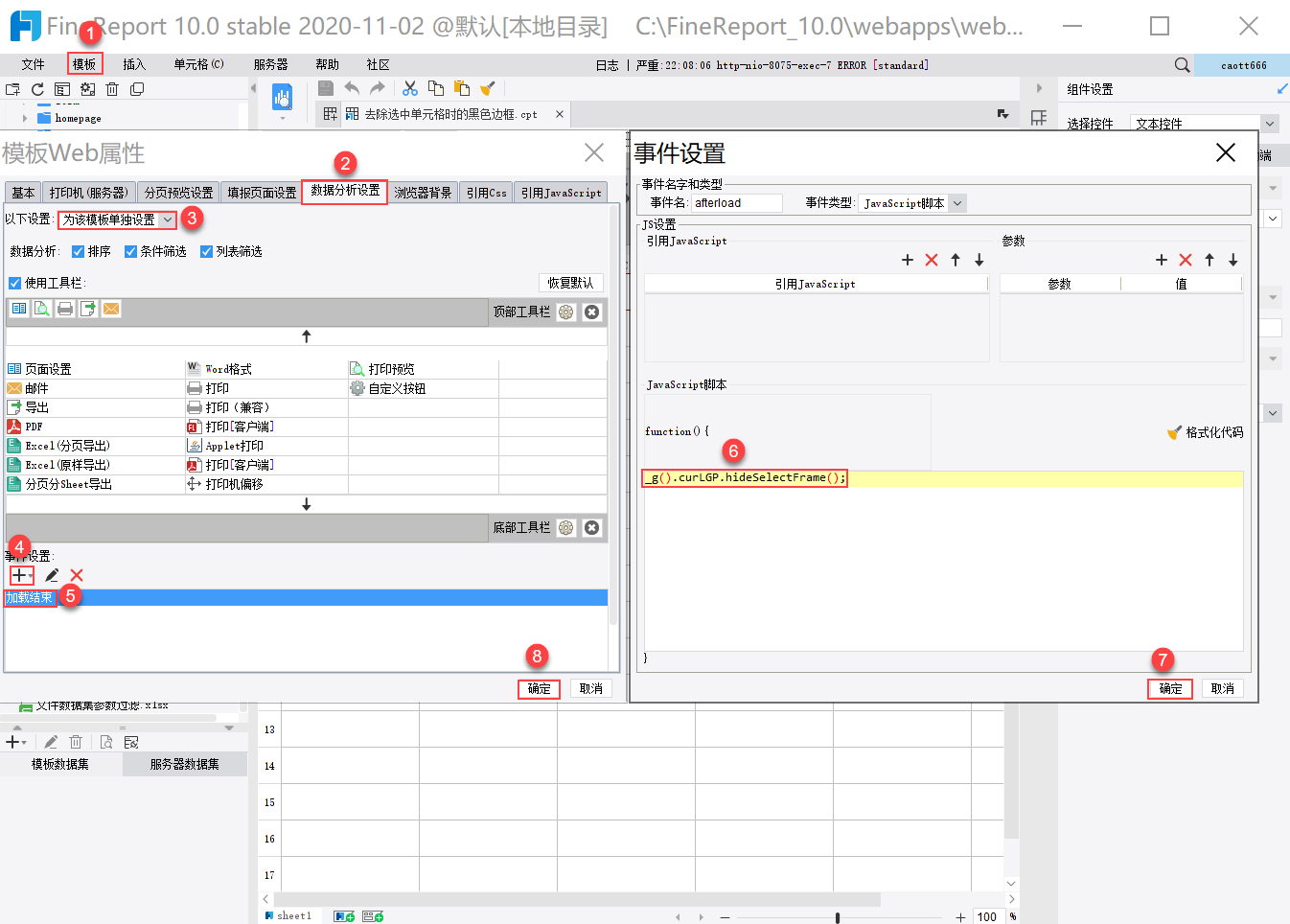The height and width of the screenshot is (924, 1290).
Task: Delete the selected event with the red X
Action: [77, 575]
